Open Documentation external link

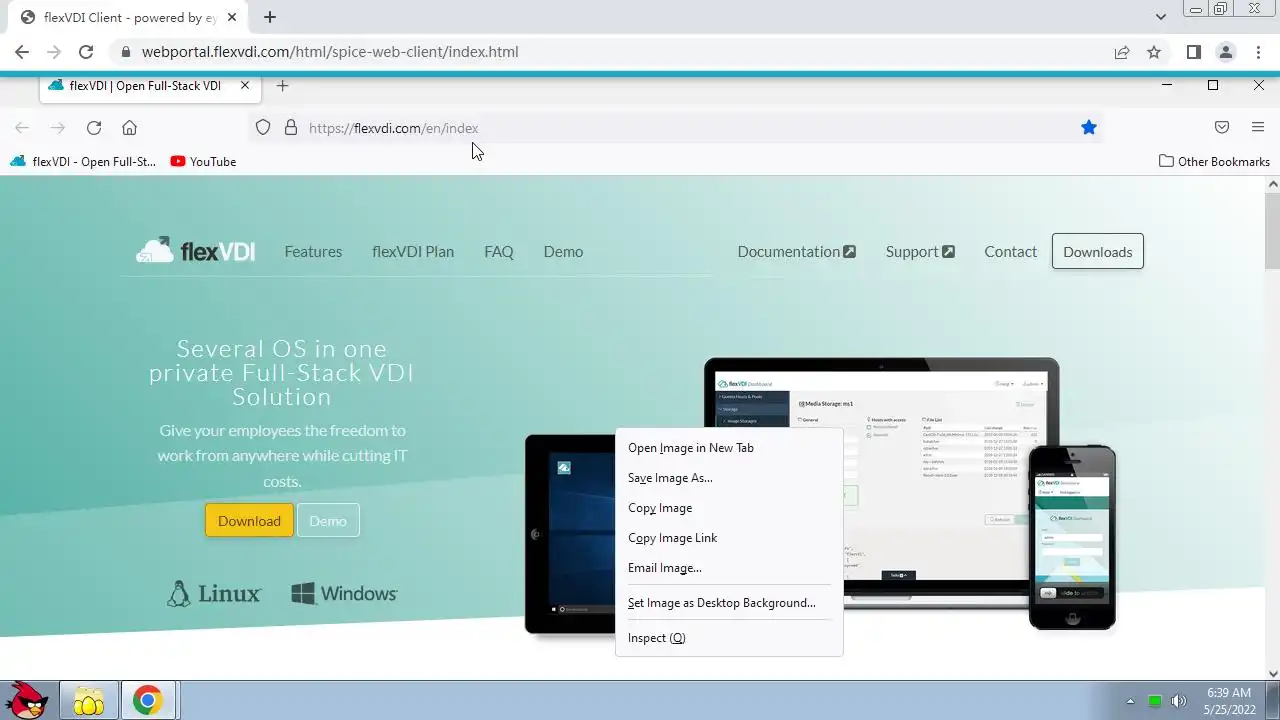pyautogui.click(x=796, y=252)
